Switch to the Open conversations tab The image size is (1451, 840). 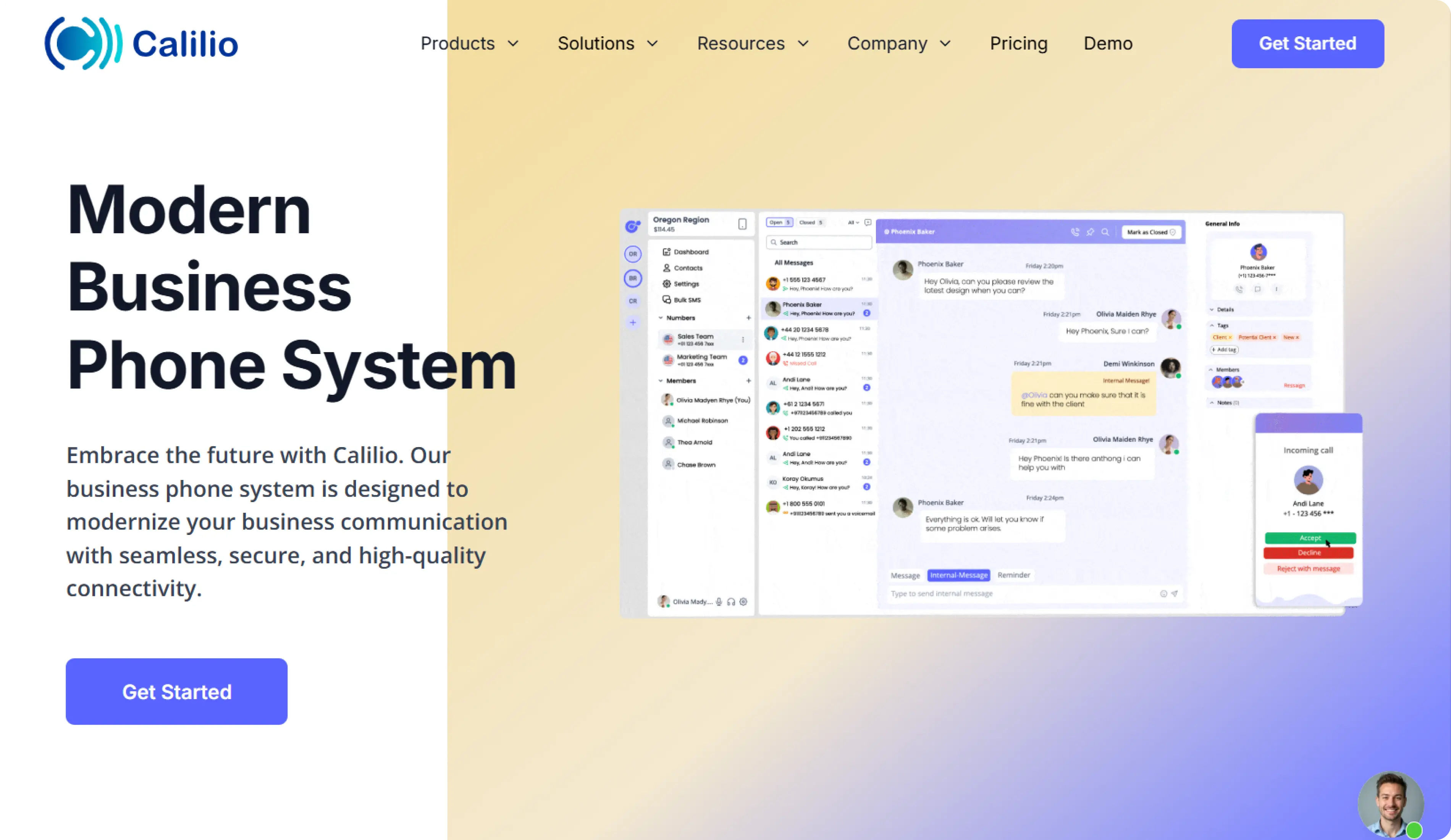point(779,222)
